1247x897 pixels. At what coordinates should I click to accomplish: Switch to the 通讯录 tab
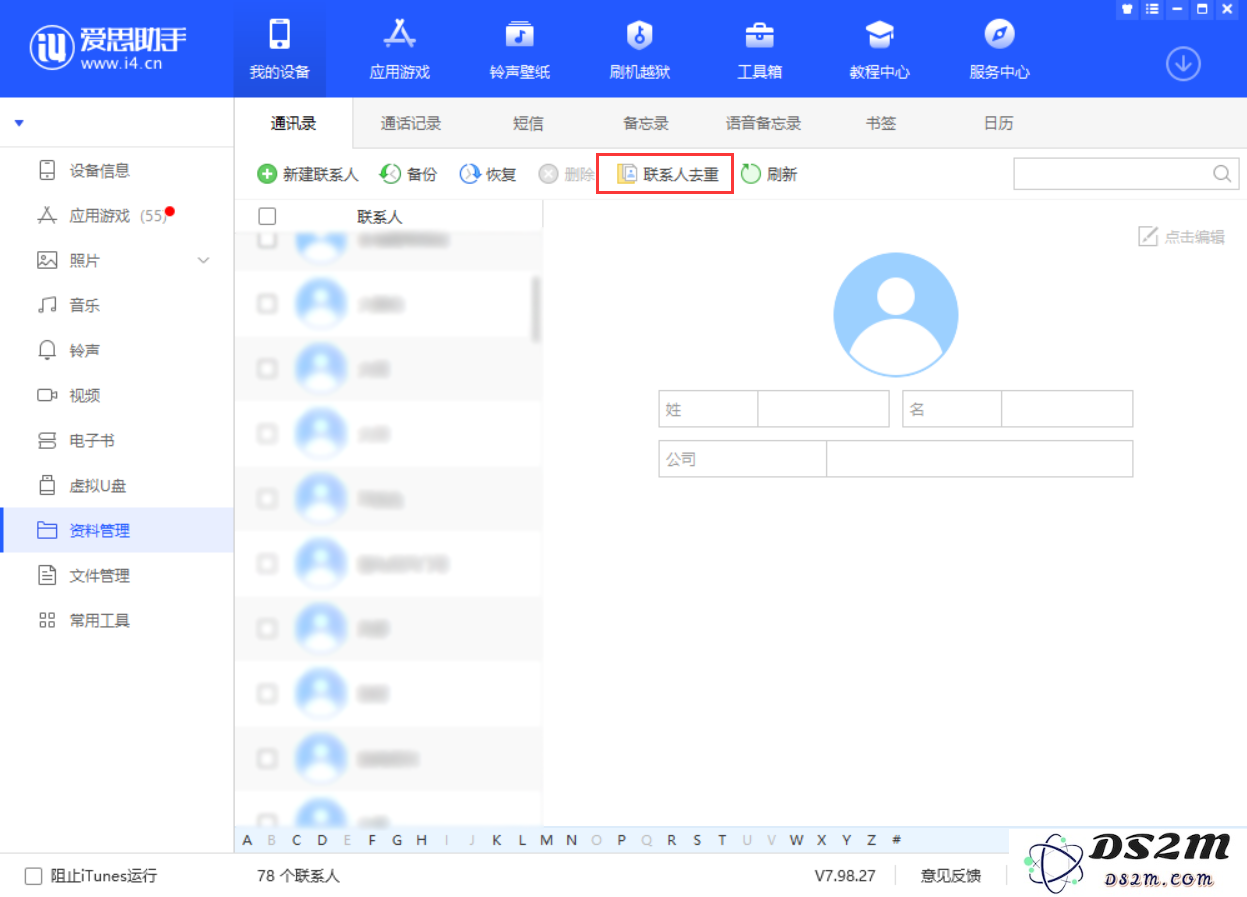tap(294, 124)
